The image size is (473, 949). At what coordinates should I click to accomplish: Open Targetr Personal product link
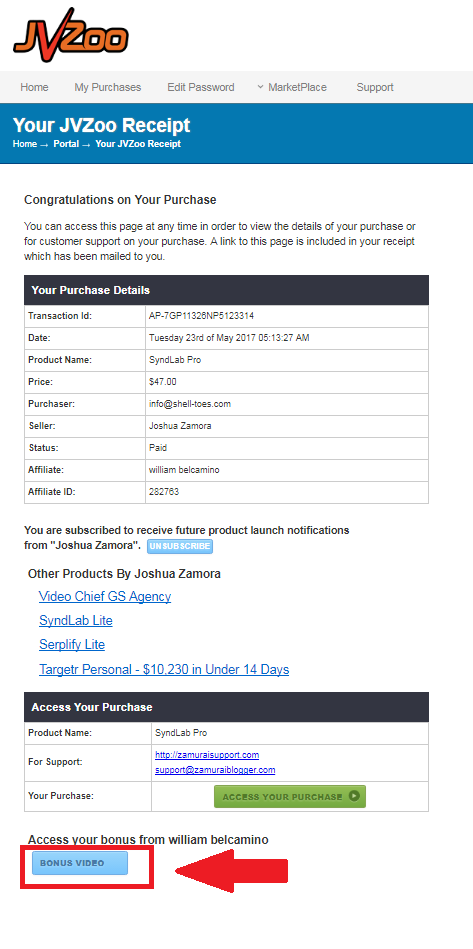coord(164,669)
